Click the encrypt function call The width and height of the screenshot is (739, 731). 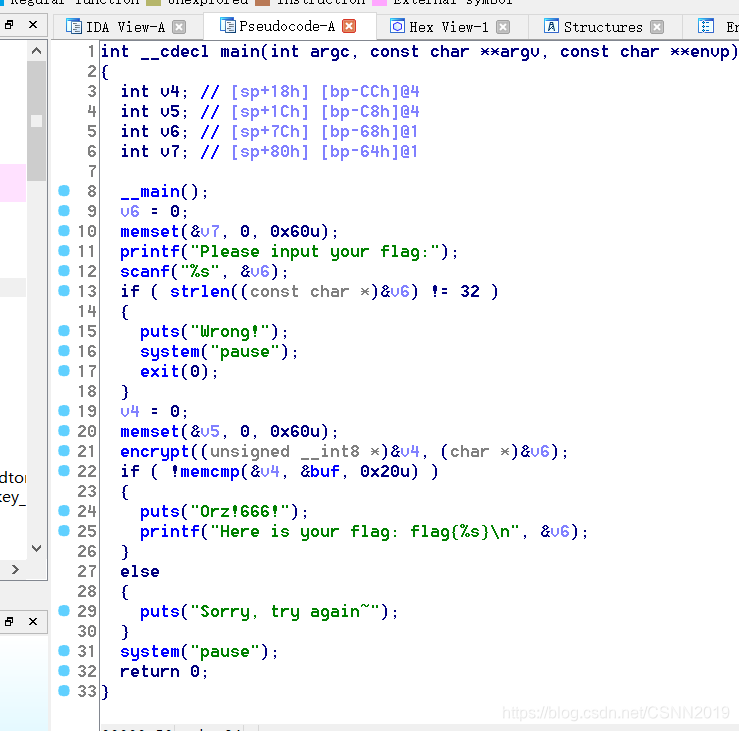point(155,452)
